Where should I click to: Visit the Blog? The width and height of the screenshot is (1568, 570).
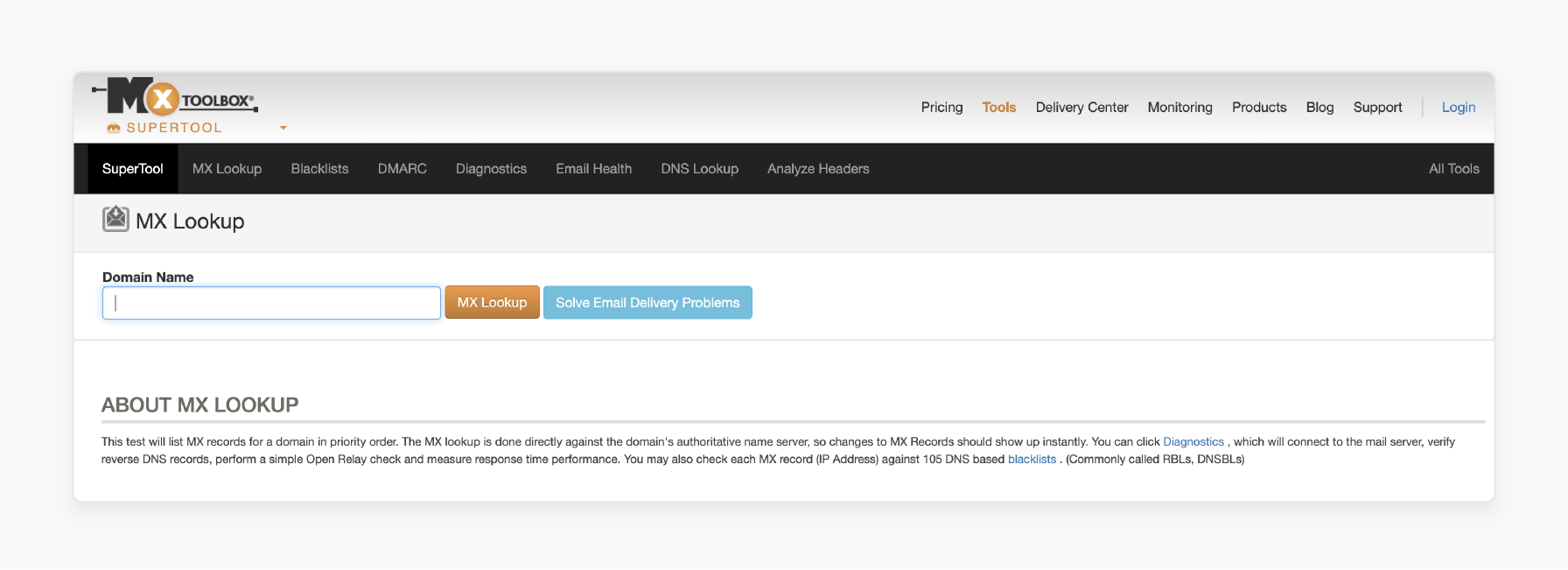[1320, 107]
